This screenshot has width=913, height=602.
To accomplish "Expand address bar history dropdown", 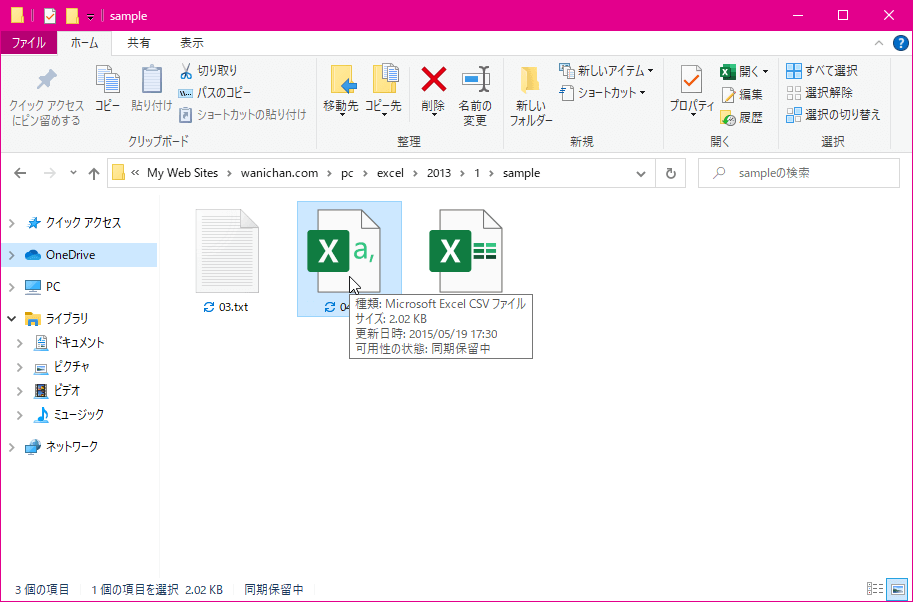I will coord(641,173).
